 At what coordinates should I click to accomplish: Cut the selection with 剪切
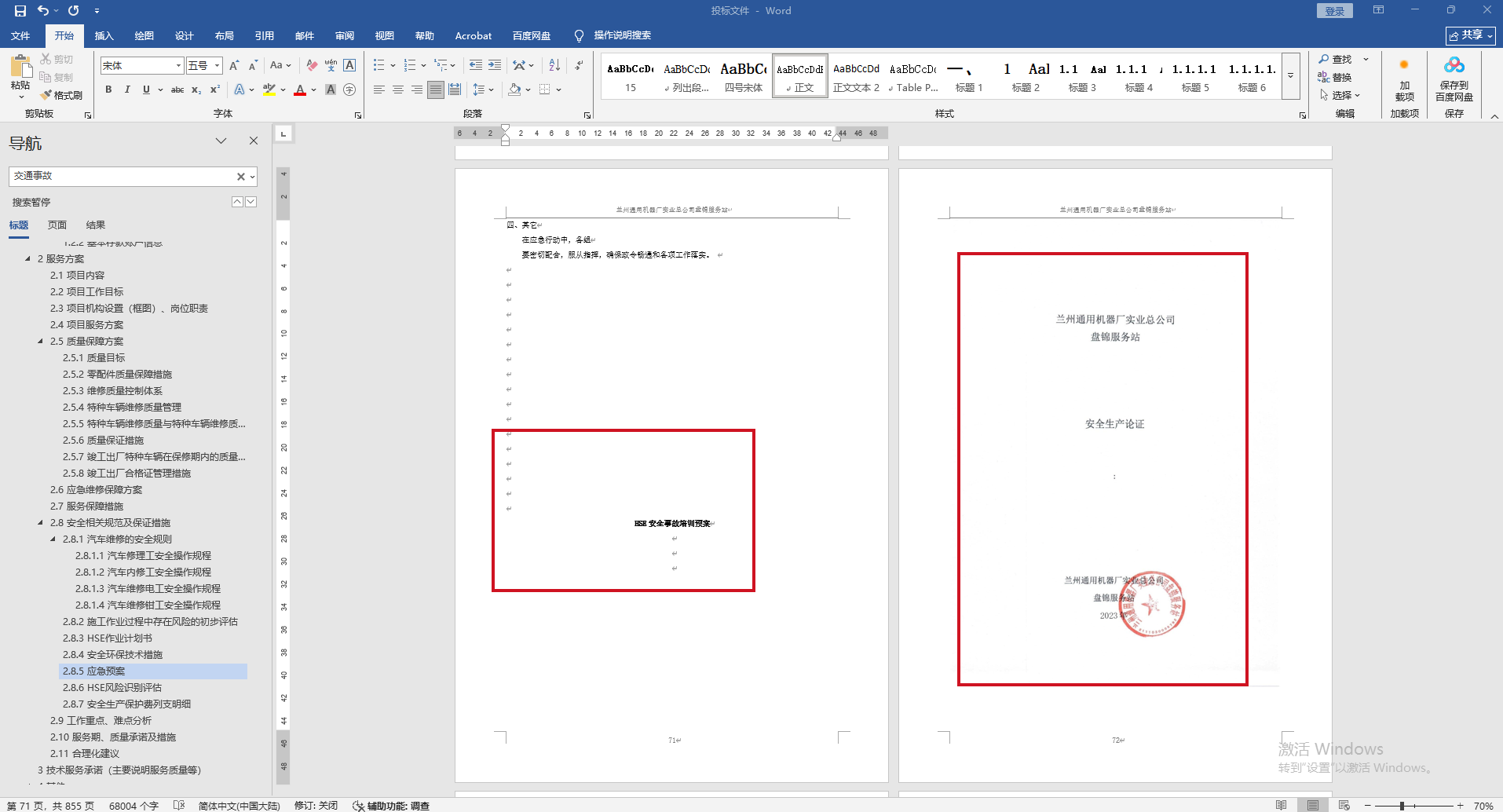57,60
